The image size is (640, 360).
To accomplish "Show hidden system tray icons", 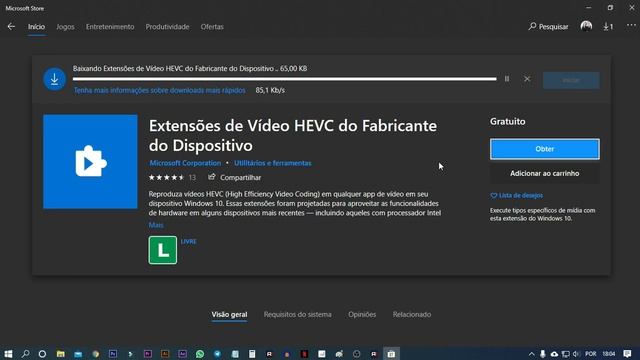I will point(531,354).
